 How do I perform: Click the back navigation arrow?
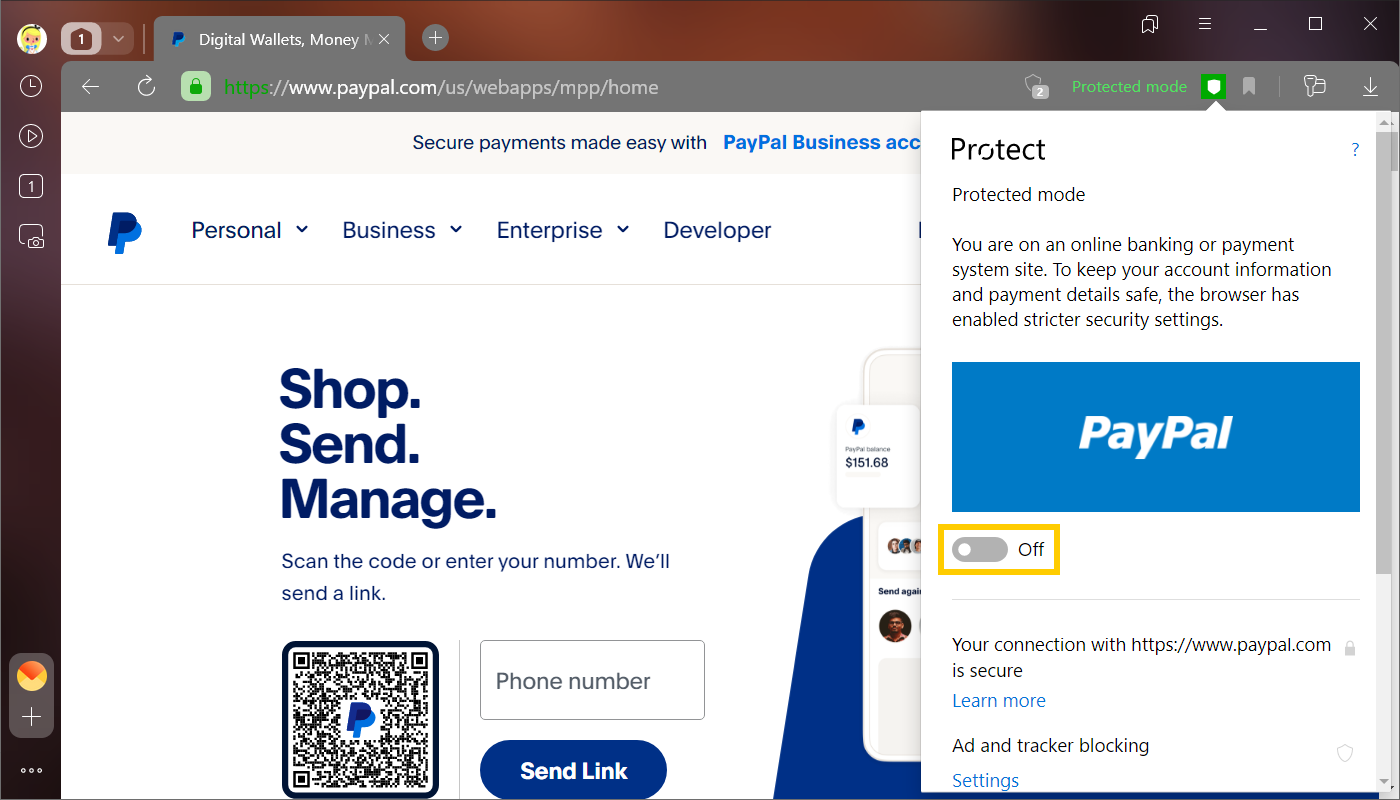(x=91, y=87)
